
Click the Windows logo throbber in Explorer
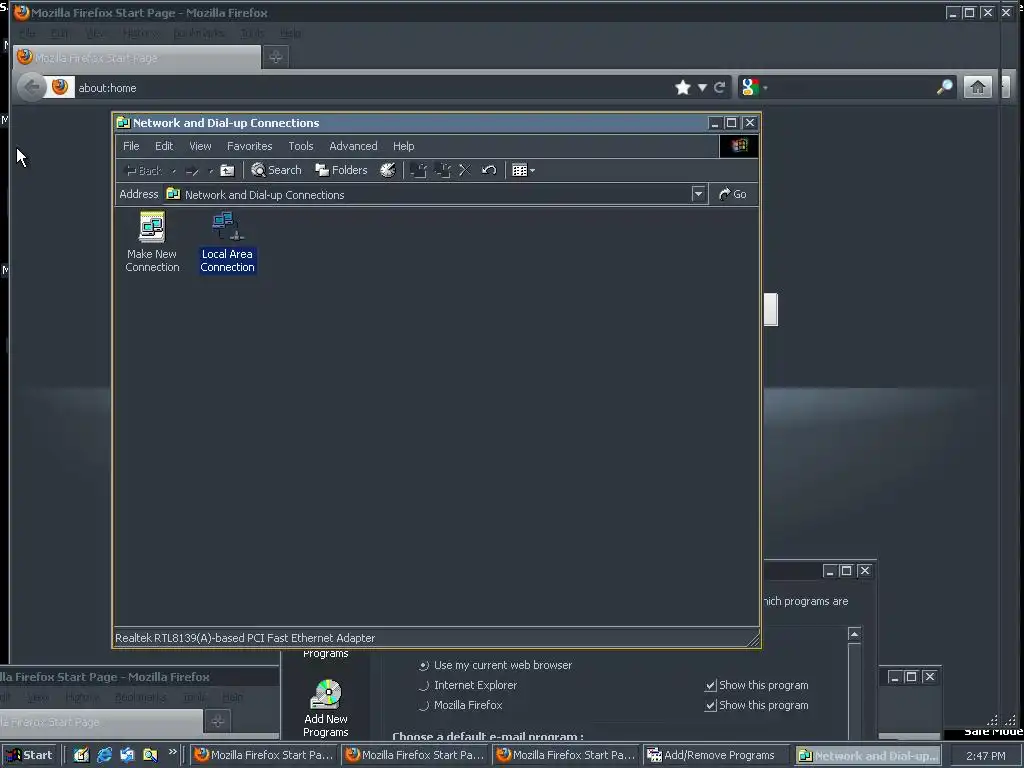739,146
